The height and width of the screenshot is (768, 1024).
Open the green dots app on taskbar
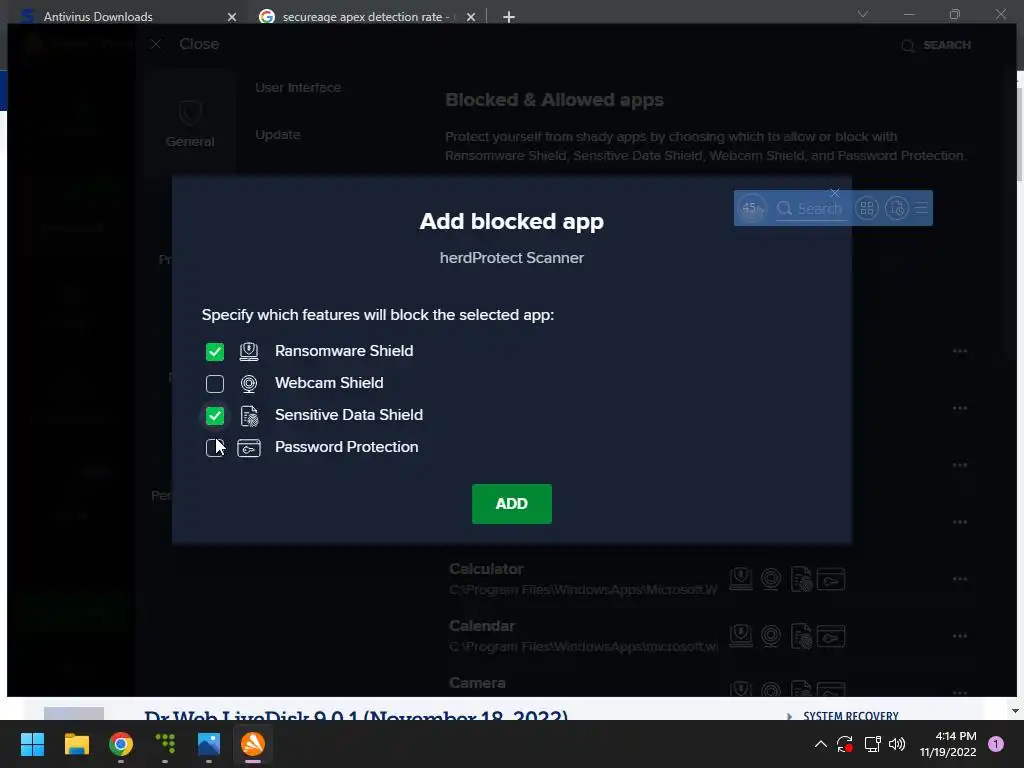click(x=165, y=744)
